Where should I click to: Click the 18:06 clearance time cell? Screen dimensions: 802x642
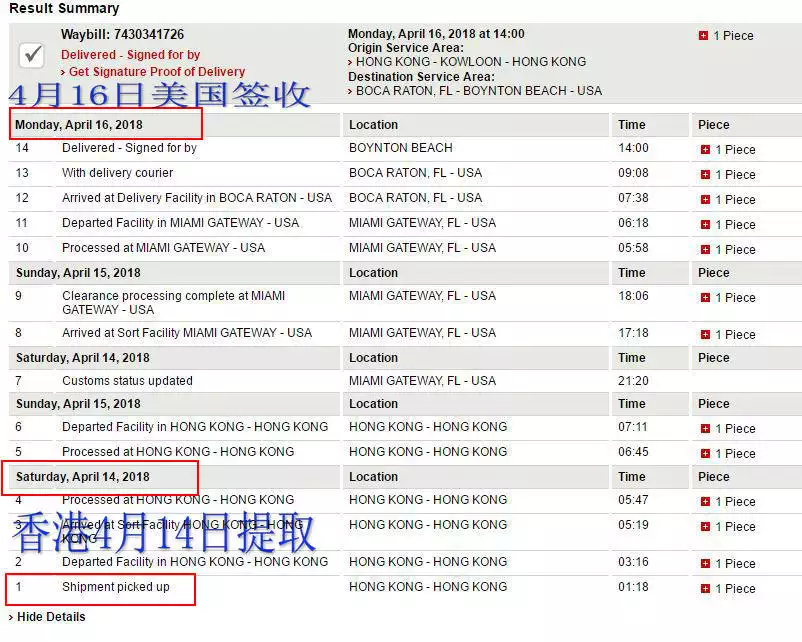(633, 296)
